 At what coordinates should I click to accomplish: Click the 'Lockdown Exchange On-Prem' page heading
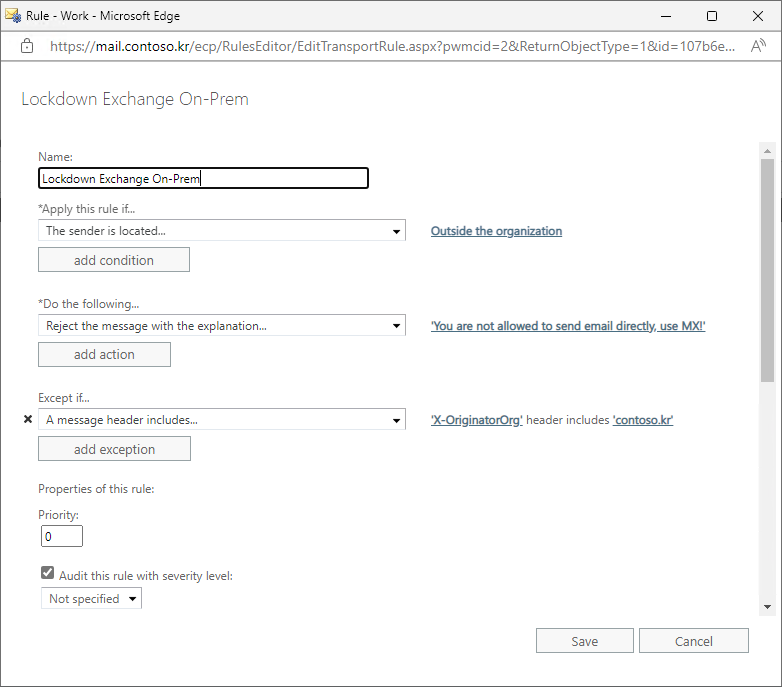coord(135,99)
